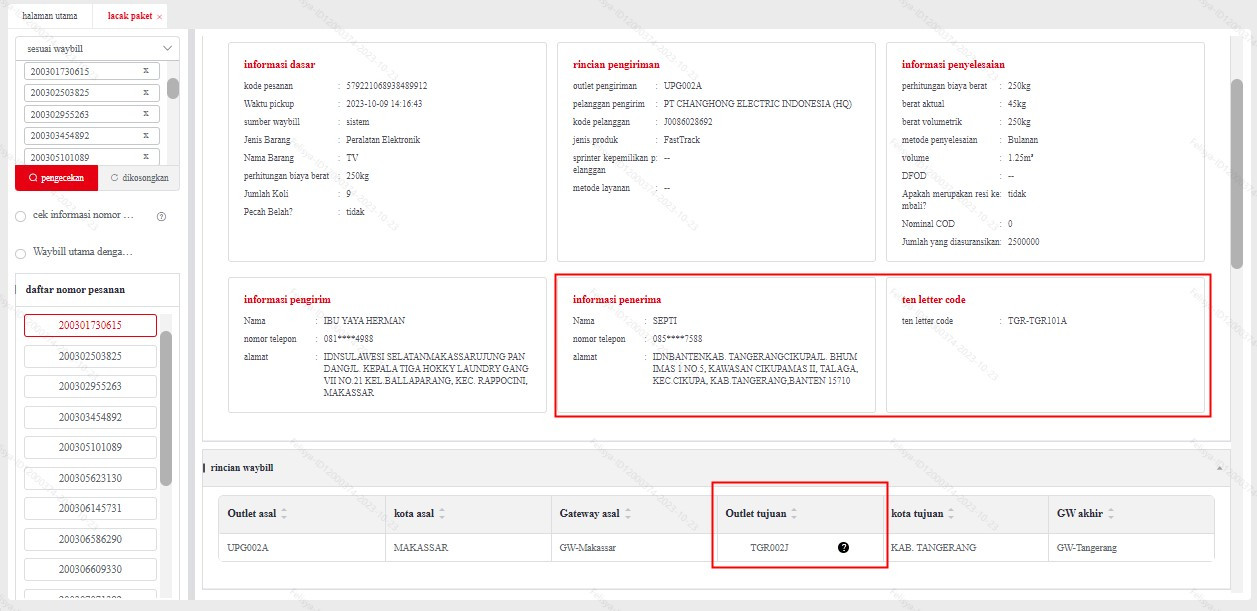Select order 200301730615 in daftar list
The height and width of the screenshot is (611, 1257).
91,325
